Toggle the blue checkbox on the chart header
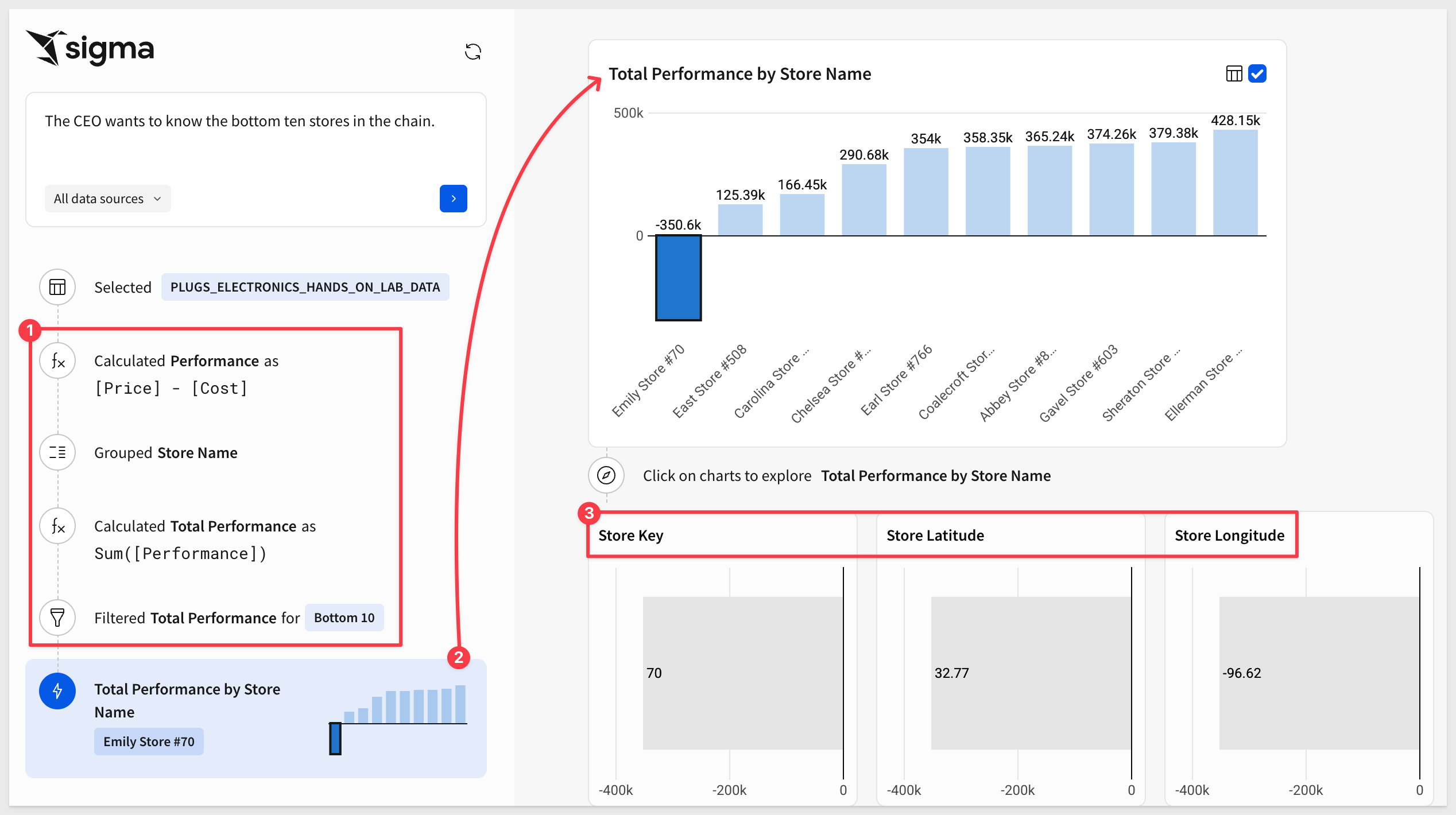Screen dimensions: 1456x815 1257,73
